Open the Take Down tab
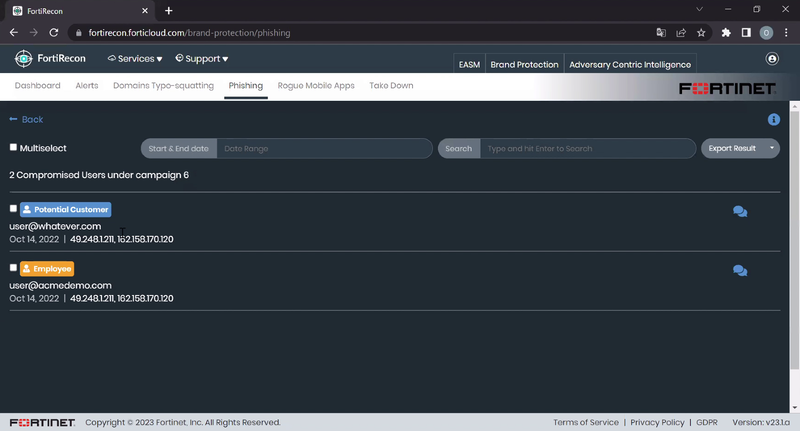The width and height of the screenshot is (800, 431). point(391,86)
